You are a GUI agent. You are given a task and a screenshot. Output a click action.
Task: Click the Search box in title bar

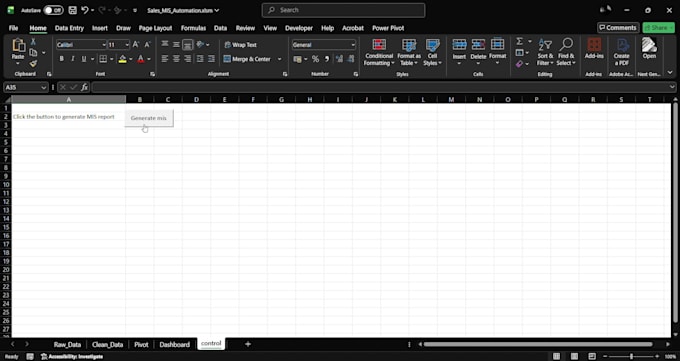343,10
